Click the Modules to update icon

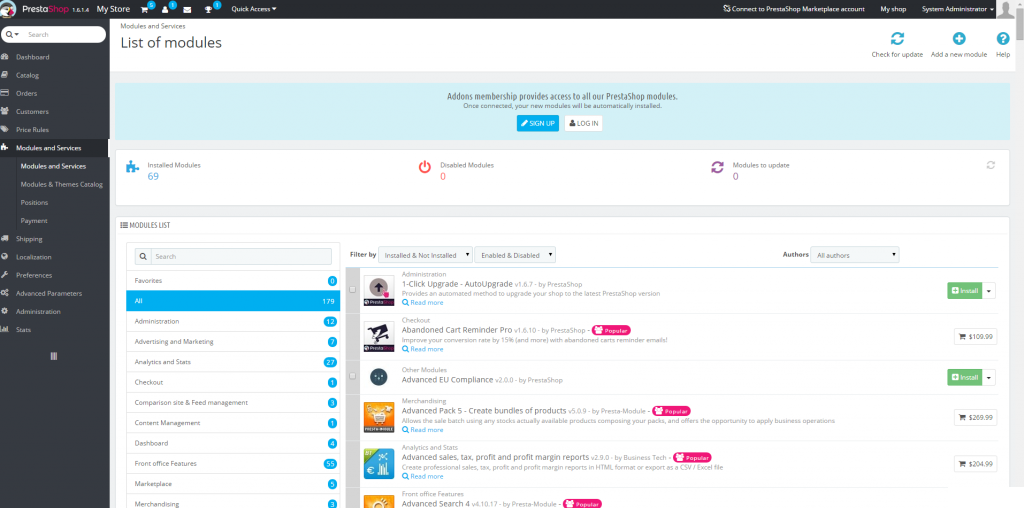click(717, 167)
